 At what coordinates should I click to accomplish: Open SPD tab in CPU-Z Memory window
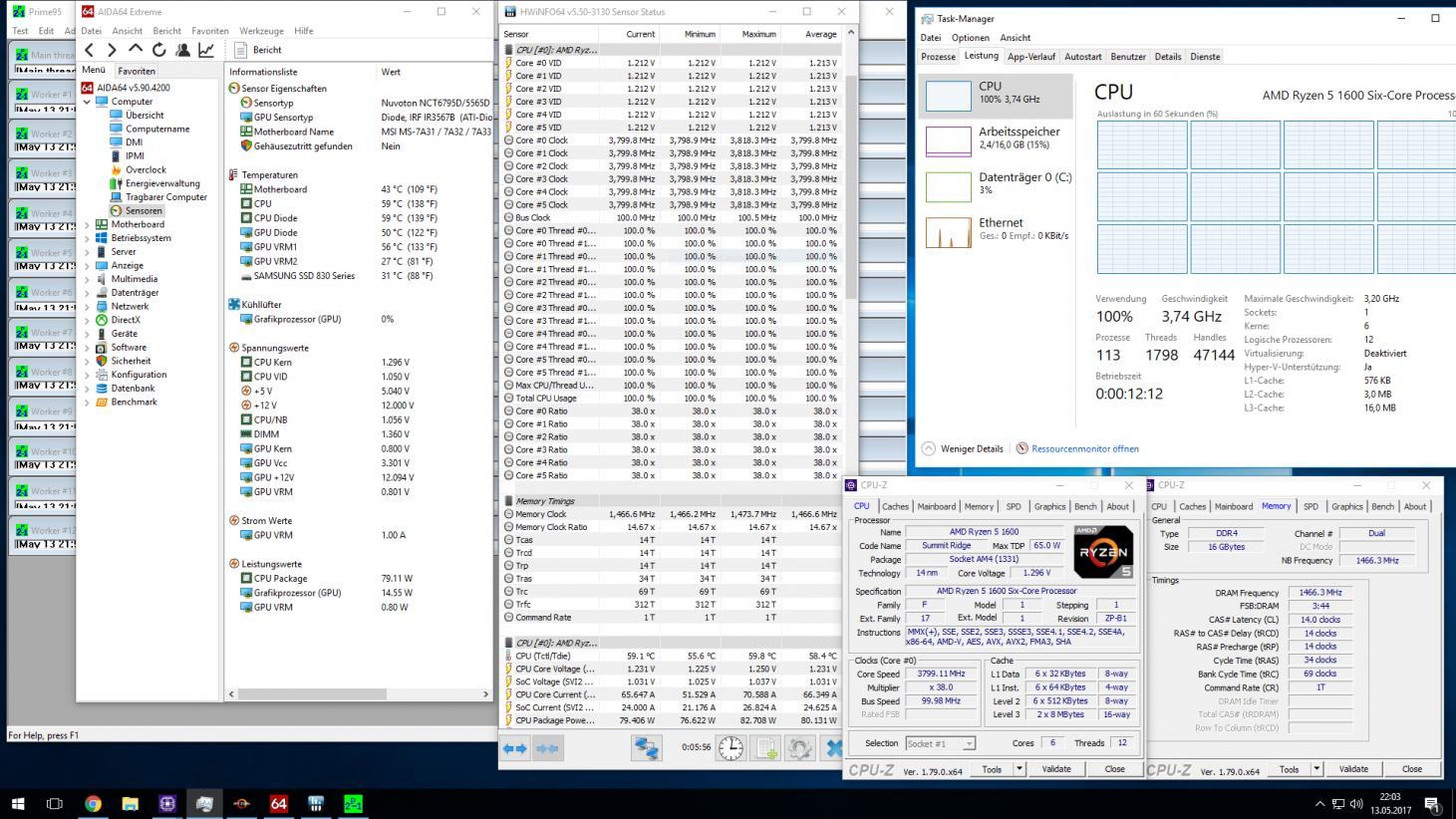[x=1310, y=506]
